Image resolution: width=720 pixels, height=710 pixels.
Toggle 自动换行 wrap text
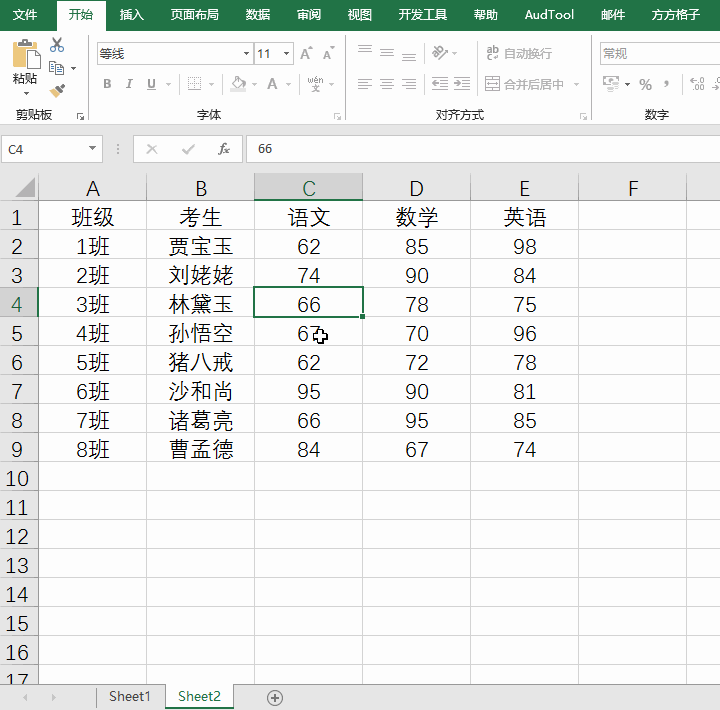point(519,53)
